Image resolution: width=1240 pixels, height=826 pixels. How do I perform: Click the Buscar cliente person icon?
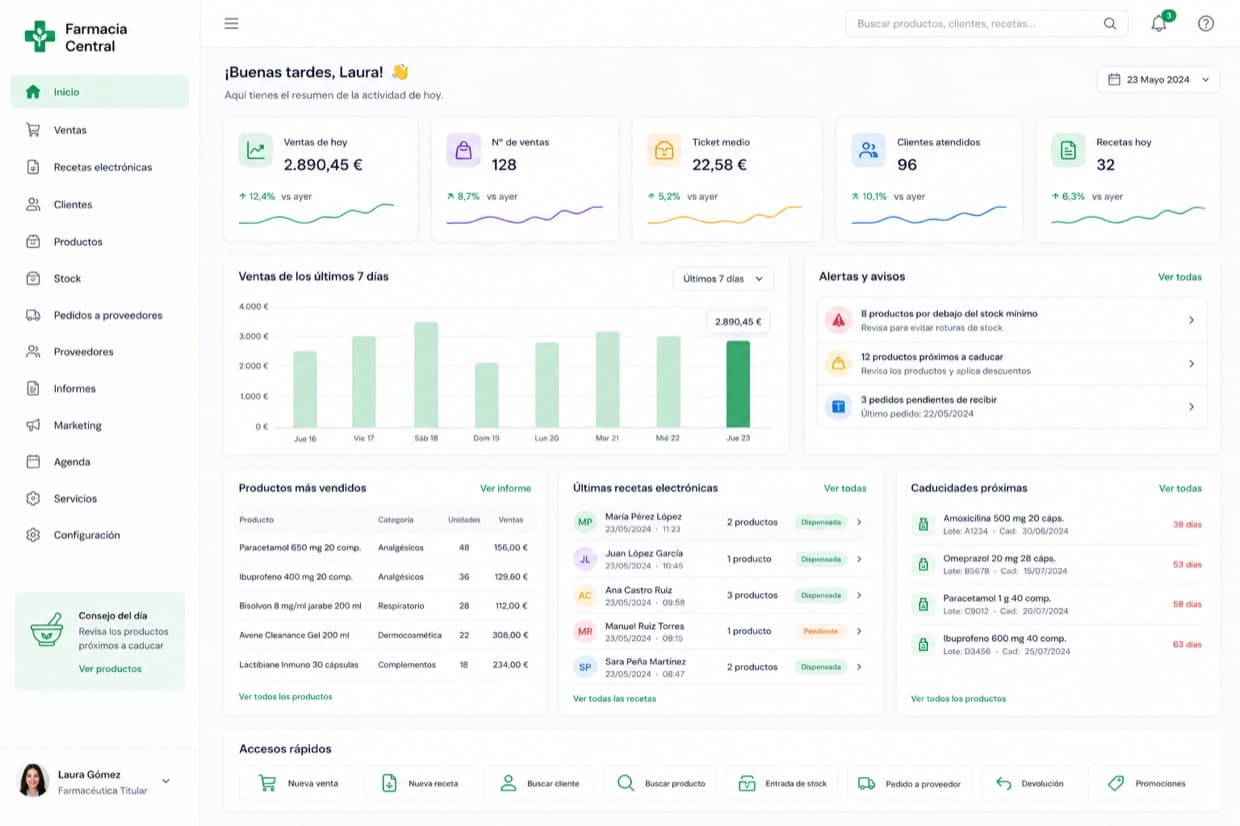[x=508, y=783]
